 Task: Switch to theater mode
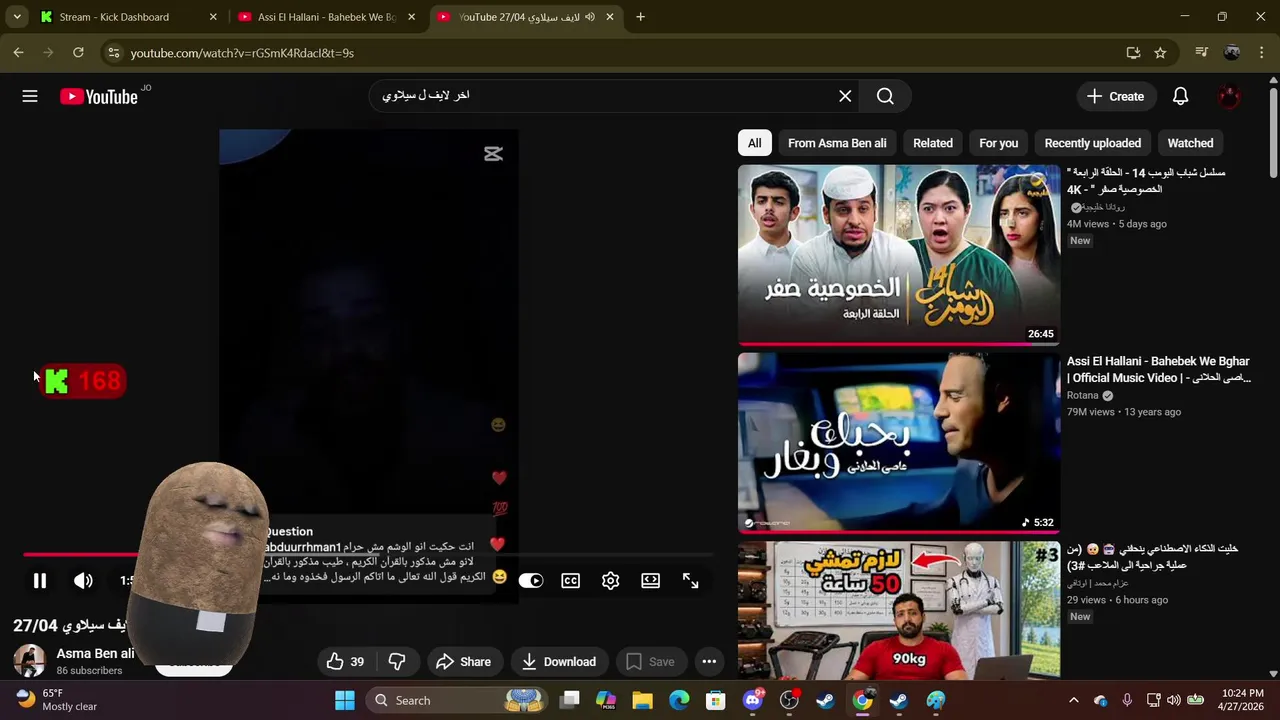tap(651, 581)
